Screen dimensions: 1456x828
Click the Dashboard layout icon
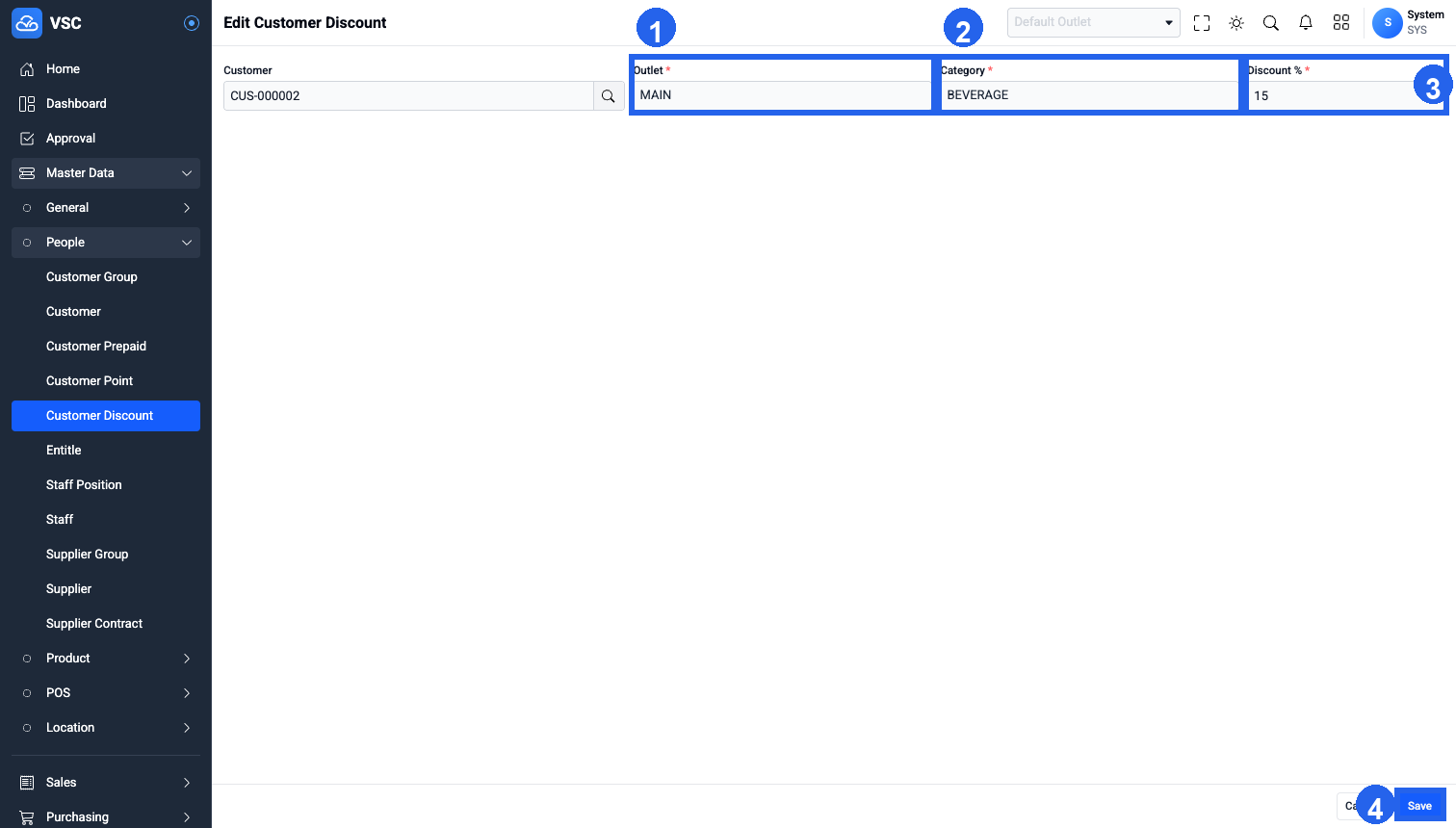click(x=27, y=104)
